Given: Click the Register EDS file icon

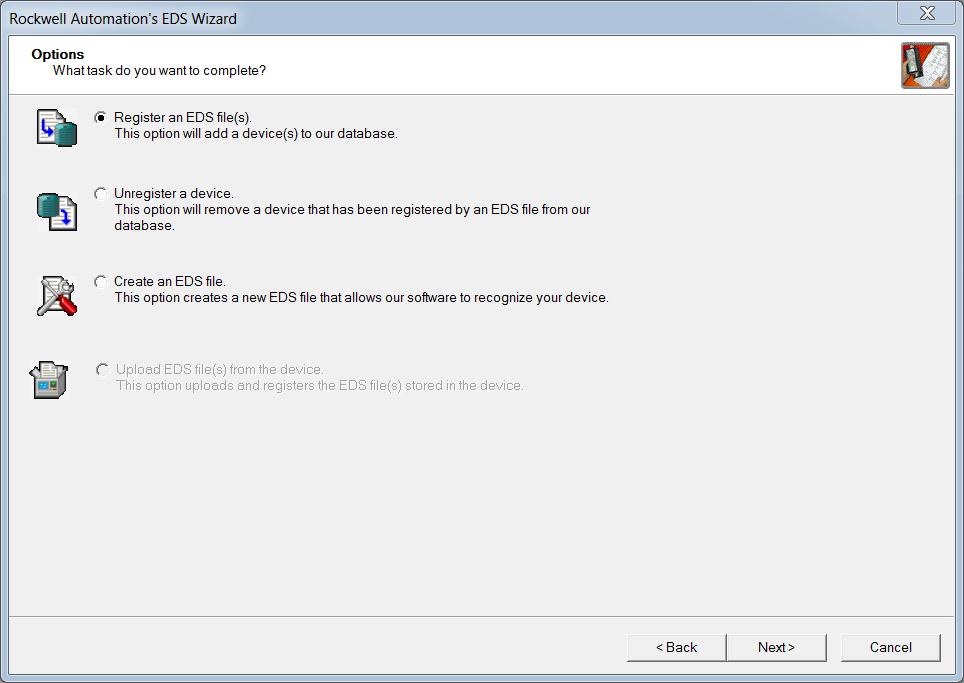Looking at the screenshot, I should pos(56,128).
